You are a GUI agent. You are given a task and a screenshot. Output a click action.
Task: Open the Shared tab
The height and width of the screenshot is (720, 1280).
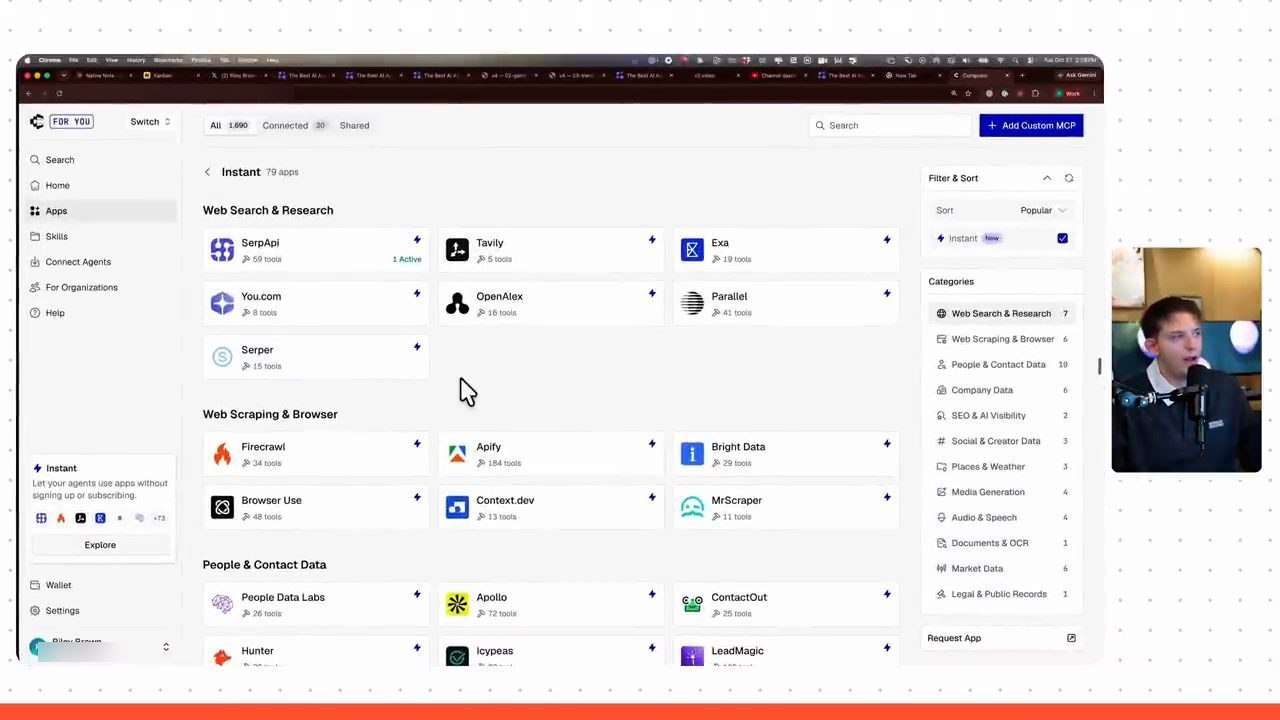tap(354, 126)
